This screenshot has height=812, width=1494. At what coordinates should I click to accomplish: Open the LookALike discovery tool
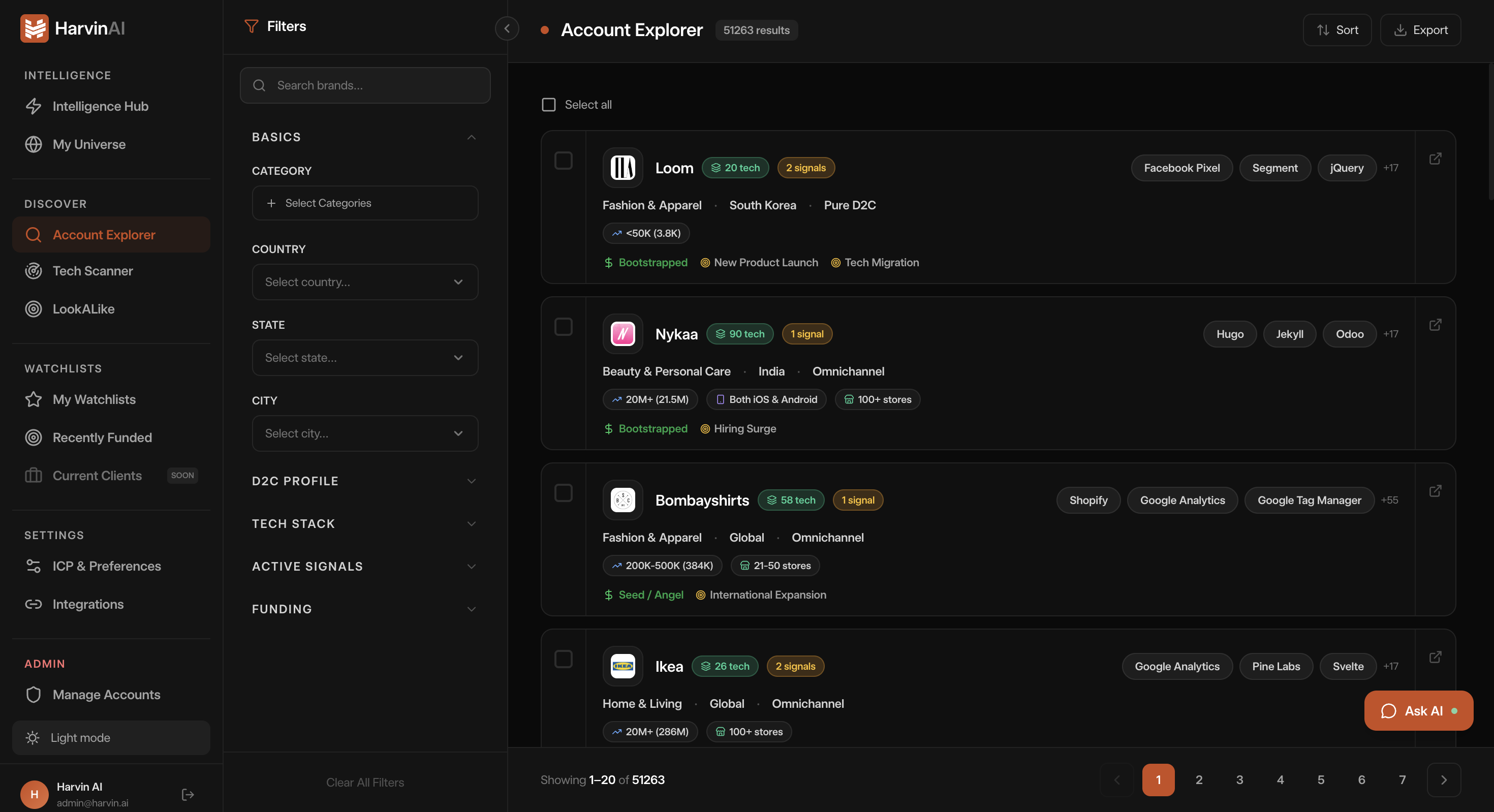(x=83, y=308)
